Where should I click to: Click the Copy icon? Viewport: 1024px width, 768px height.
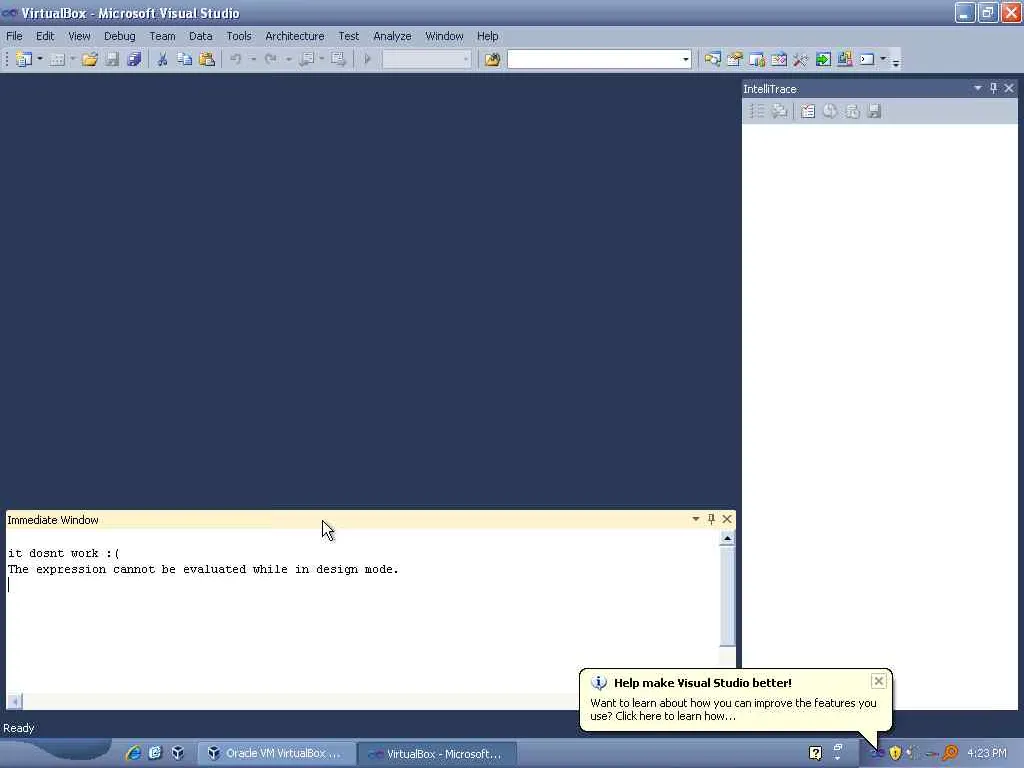tap(185, 59)
